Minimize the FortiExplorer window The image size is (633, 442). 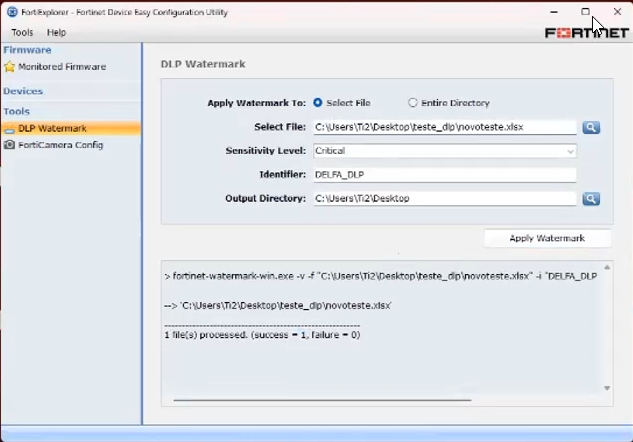554,12
